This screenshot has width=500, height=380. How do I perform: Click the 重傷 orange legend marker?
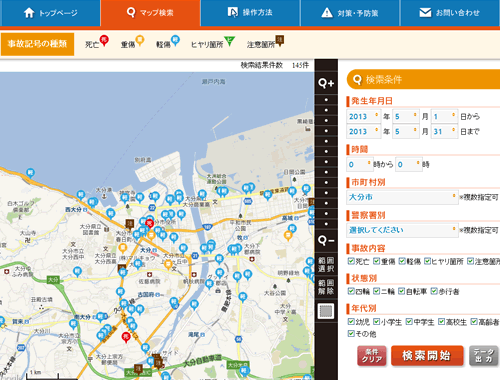(140, 41)
